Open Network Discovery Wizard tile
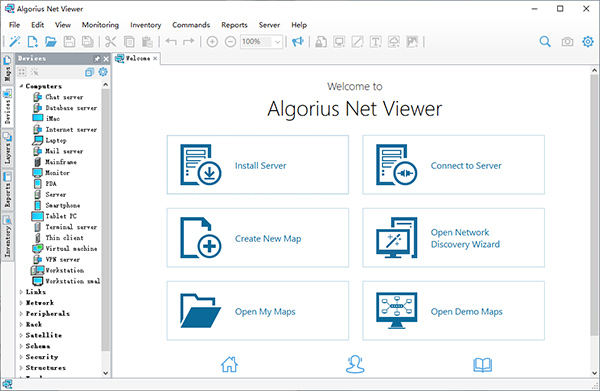The image size is (600, 391). [453, 238]
